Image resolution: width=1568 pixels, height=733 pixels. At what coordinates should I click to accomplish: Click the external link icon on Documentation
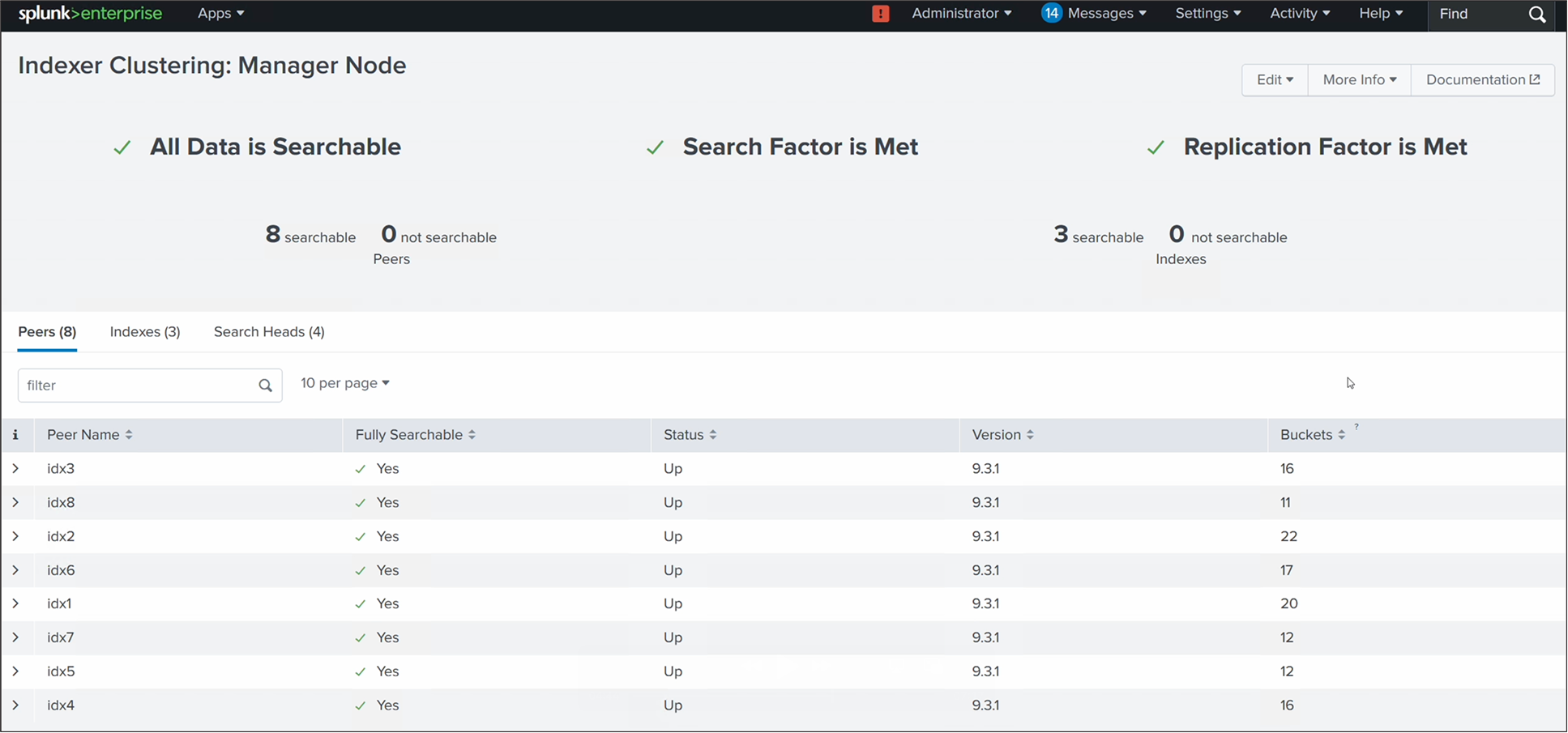(1536, 79)
